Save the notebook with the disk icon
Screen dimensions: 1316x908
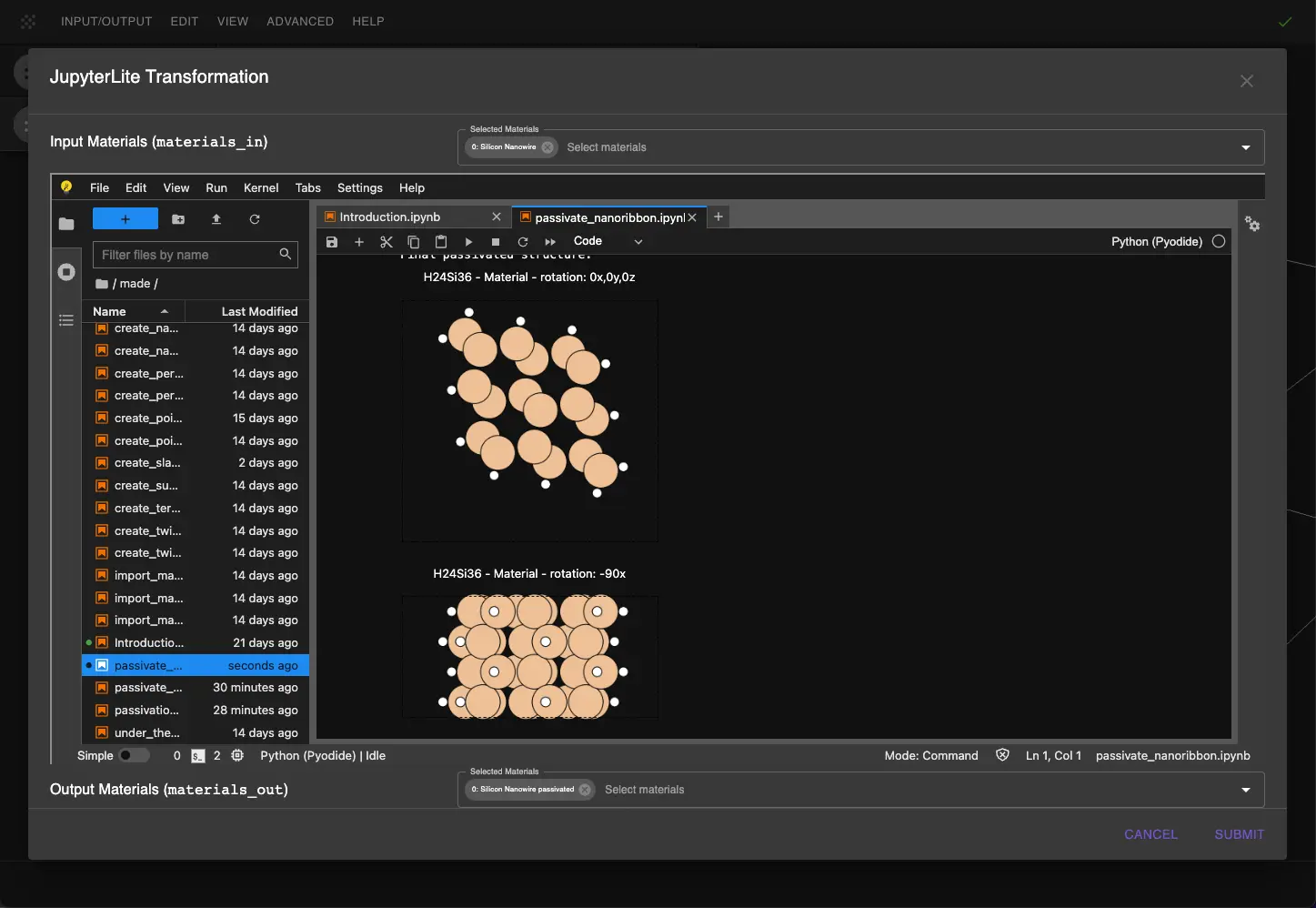(332, 242)
